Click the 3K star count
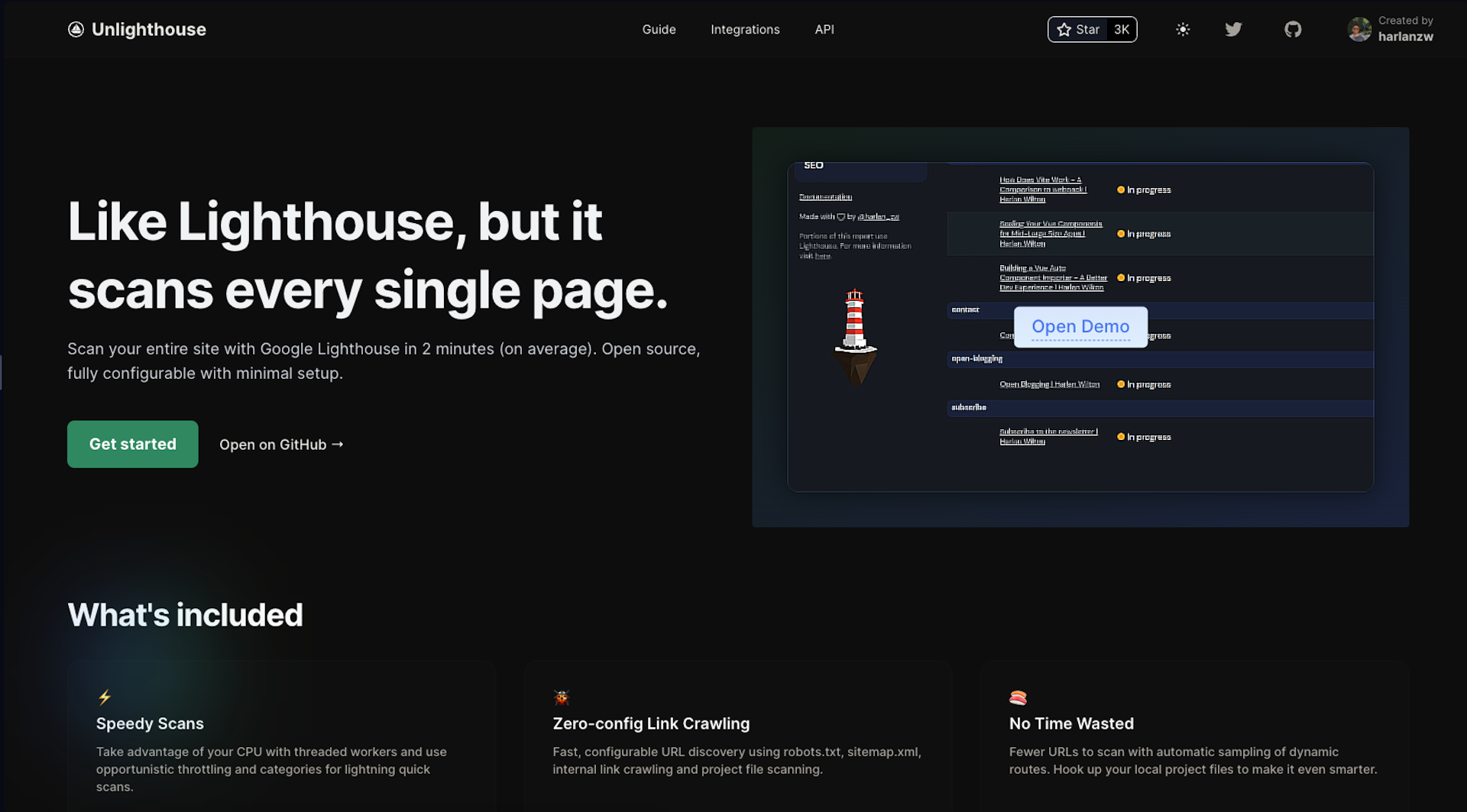 (1122, 29)
